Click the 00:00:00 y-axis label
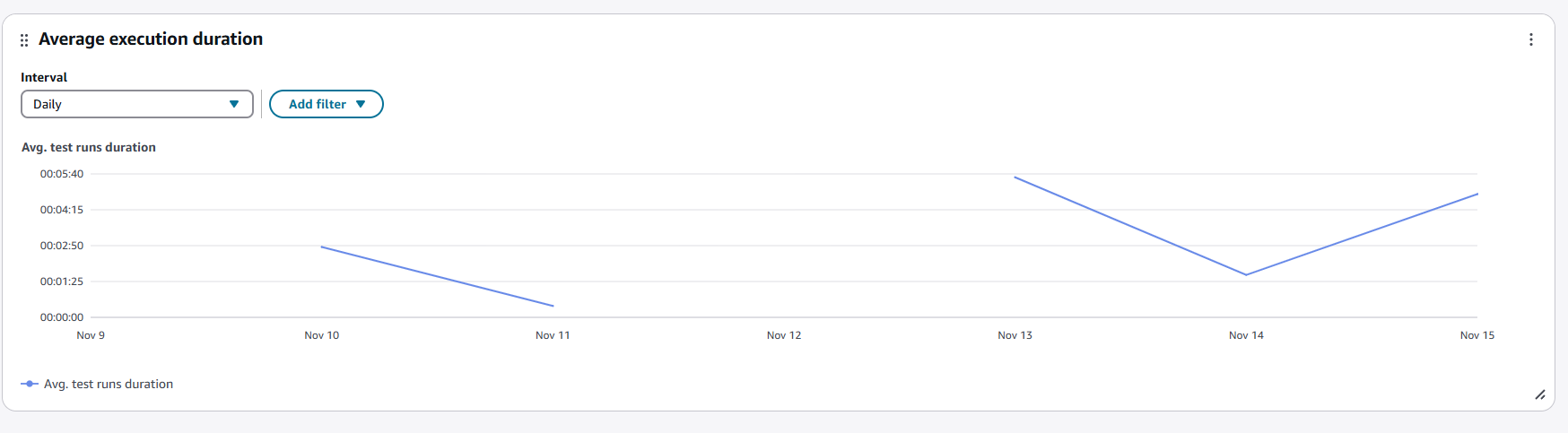This screenshot has width=1568, height=433. pyautogui.click(x=62, y=317)
